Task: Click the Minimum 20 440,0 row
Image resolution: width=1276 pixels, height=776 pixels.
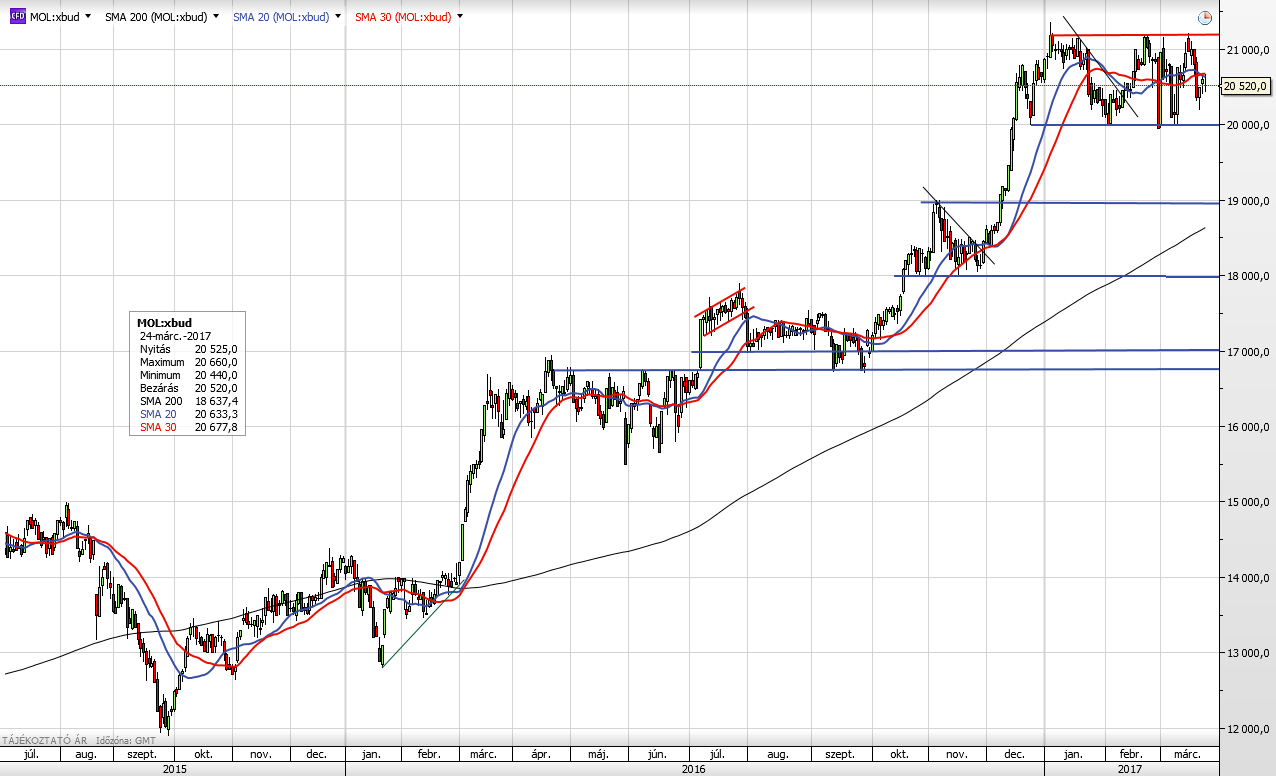Action: [x=188, y=375]
